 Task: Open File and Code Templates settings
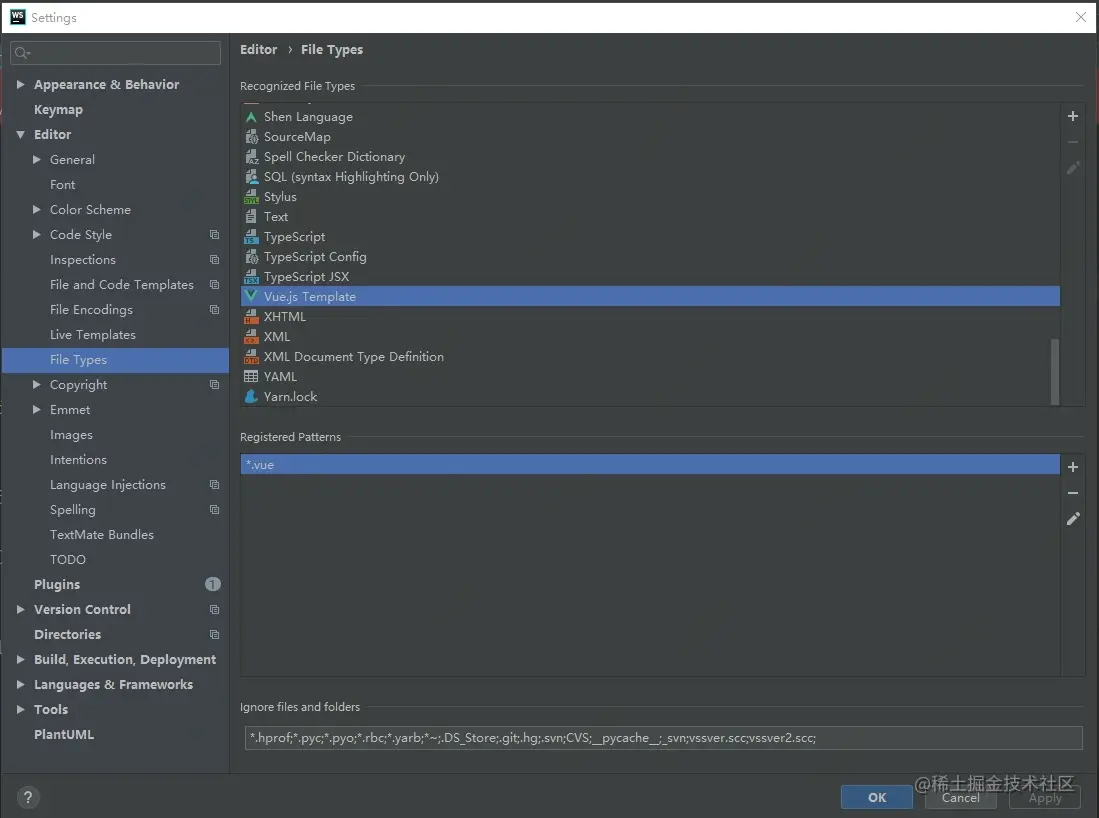[x=121, y=285]
